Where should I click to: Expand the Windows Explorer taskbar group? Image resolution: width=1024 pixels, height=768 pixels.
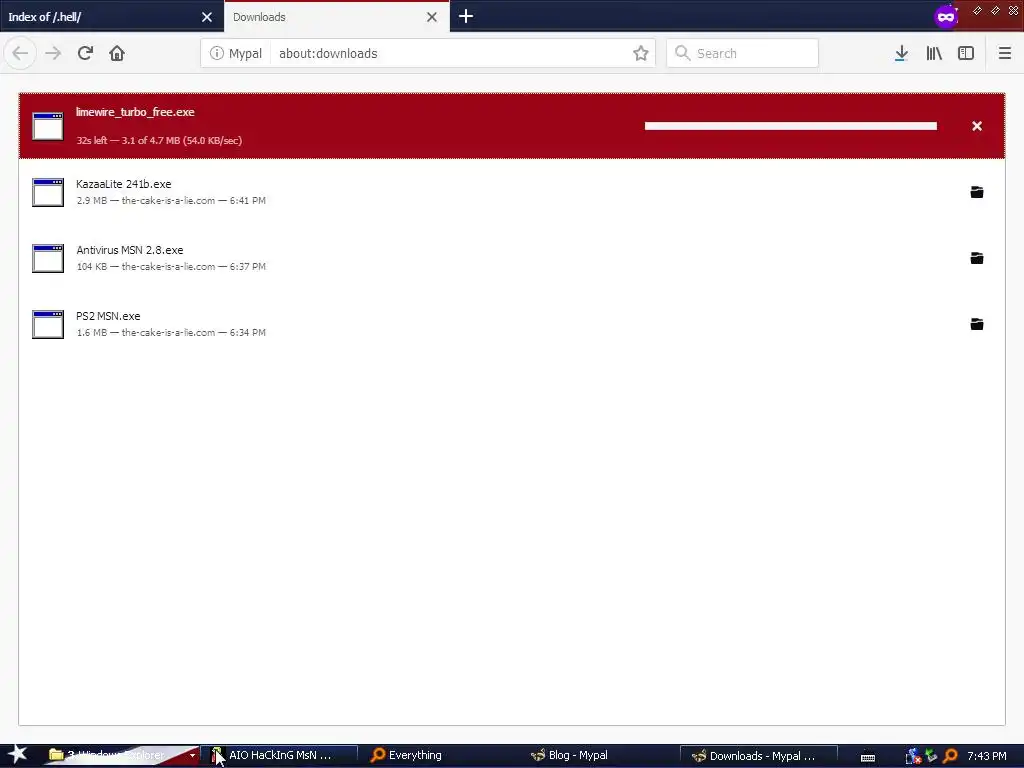pos(192,756)
